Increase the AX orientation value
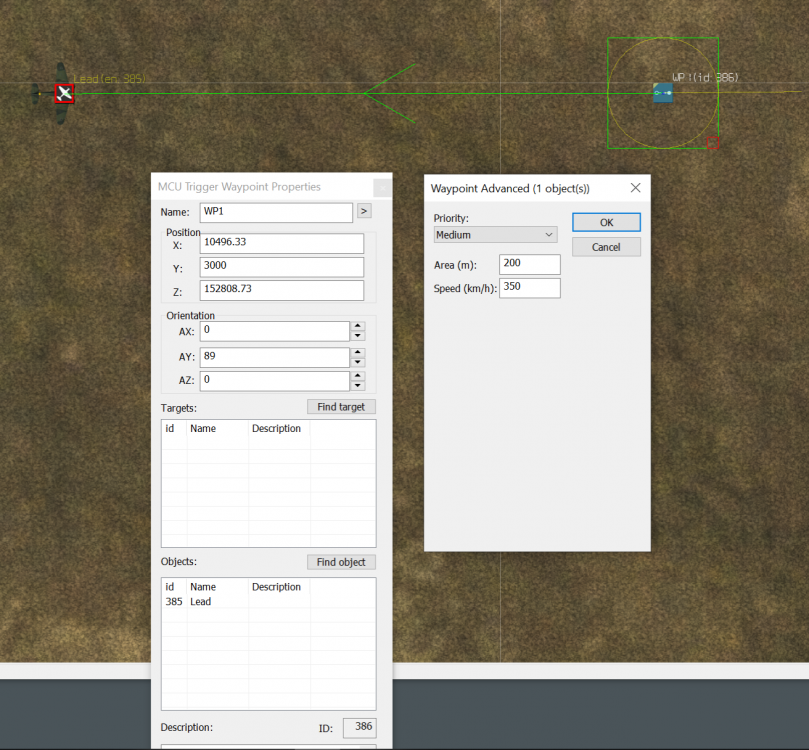 [357, 326]
